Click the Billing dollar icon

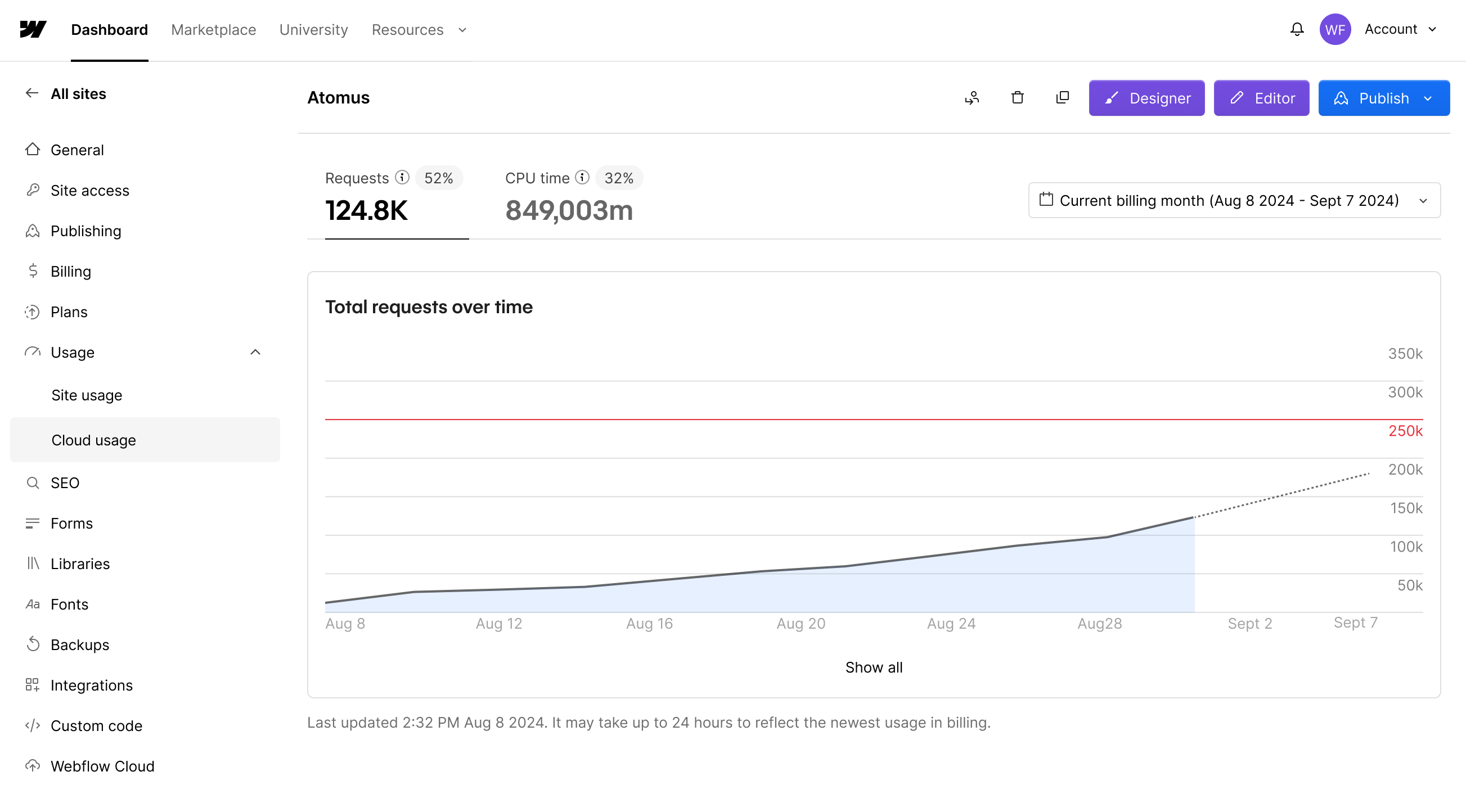33,271
